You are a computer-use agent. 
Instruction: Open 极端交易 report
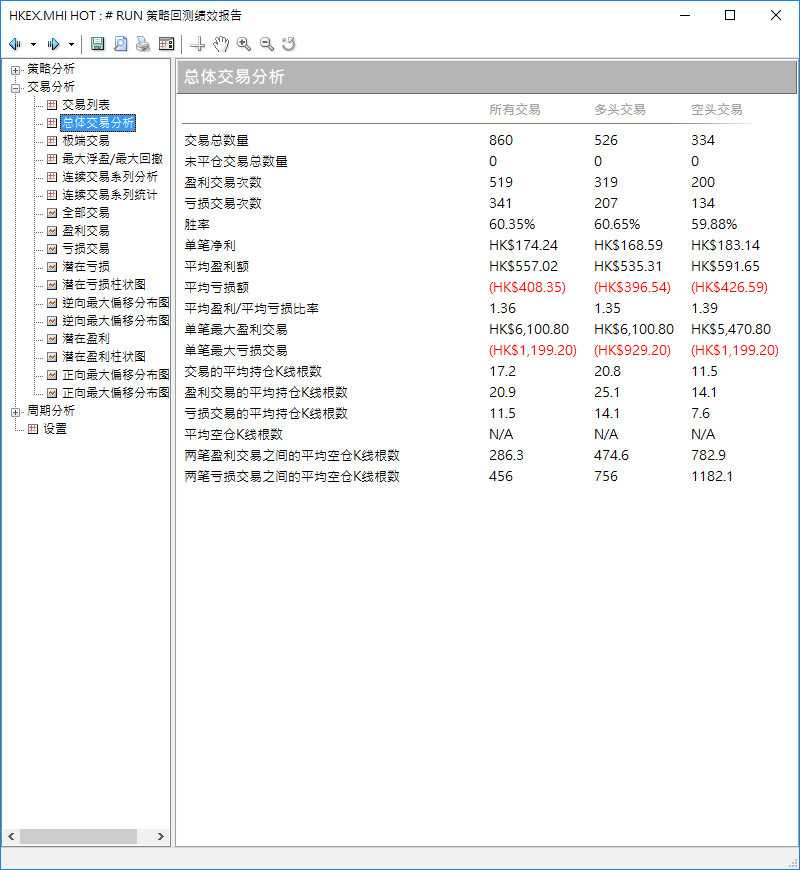(86, 141)
